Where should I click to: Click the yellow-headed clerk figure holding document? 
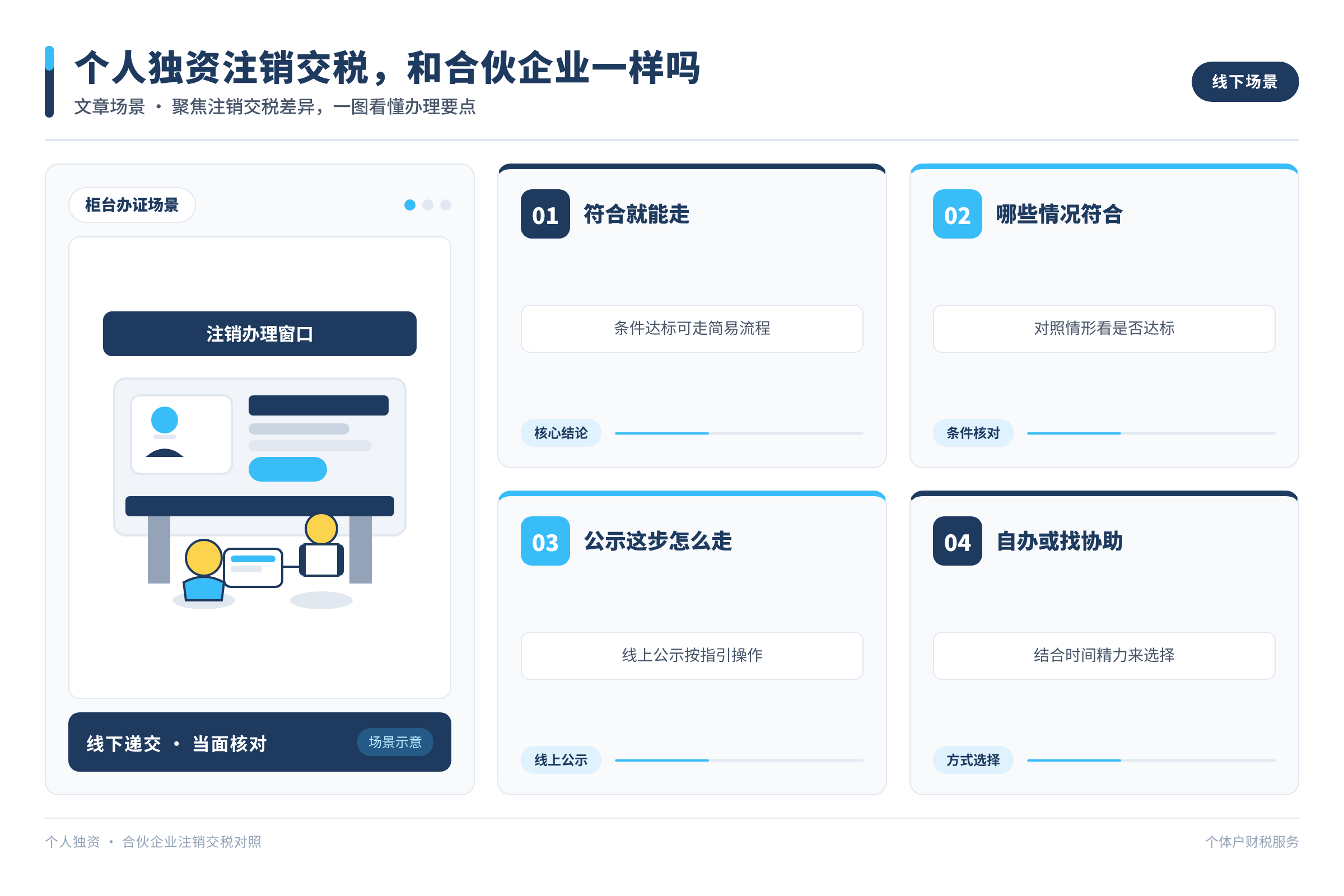click(x=321, y=545)
